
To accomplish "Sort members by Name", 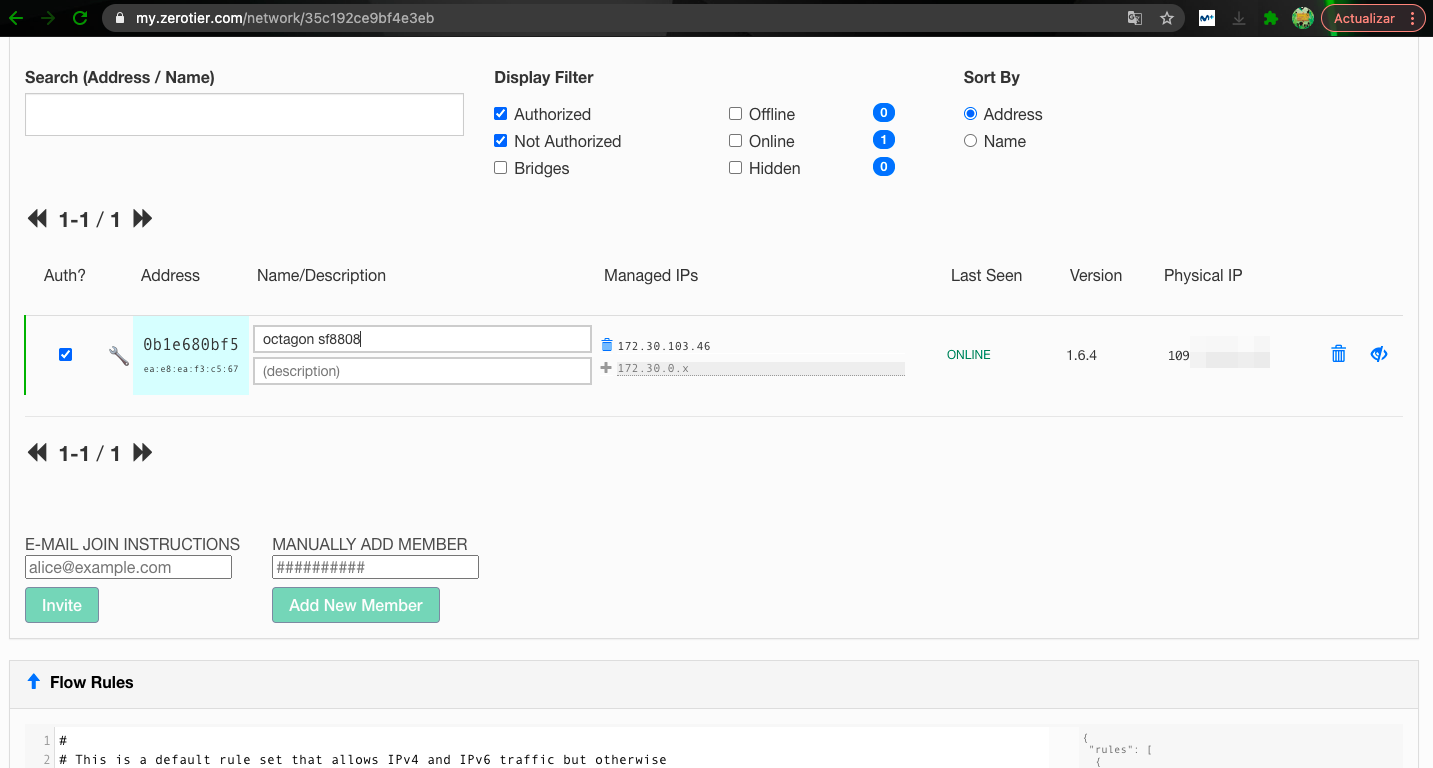I will [x=970, y=141].
